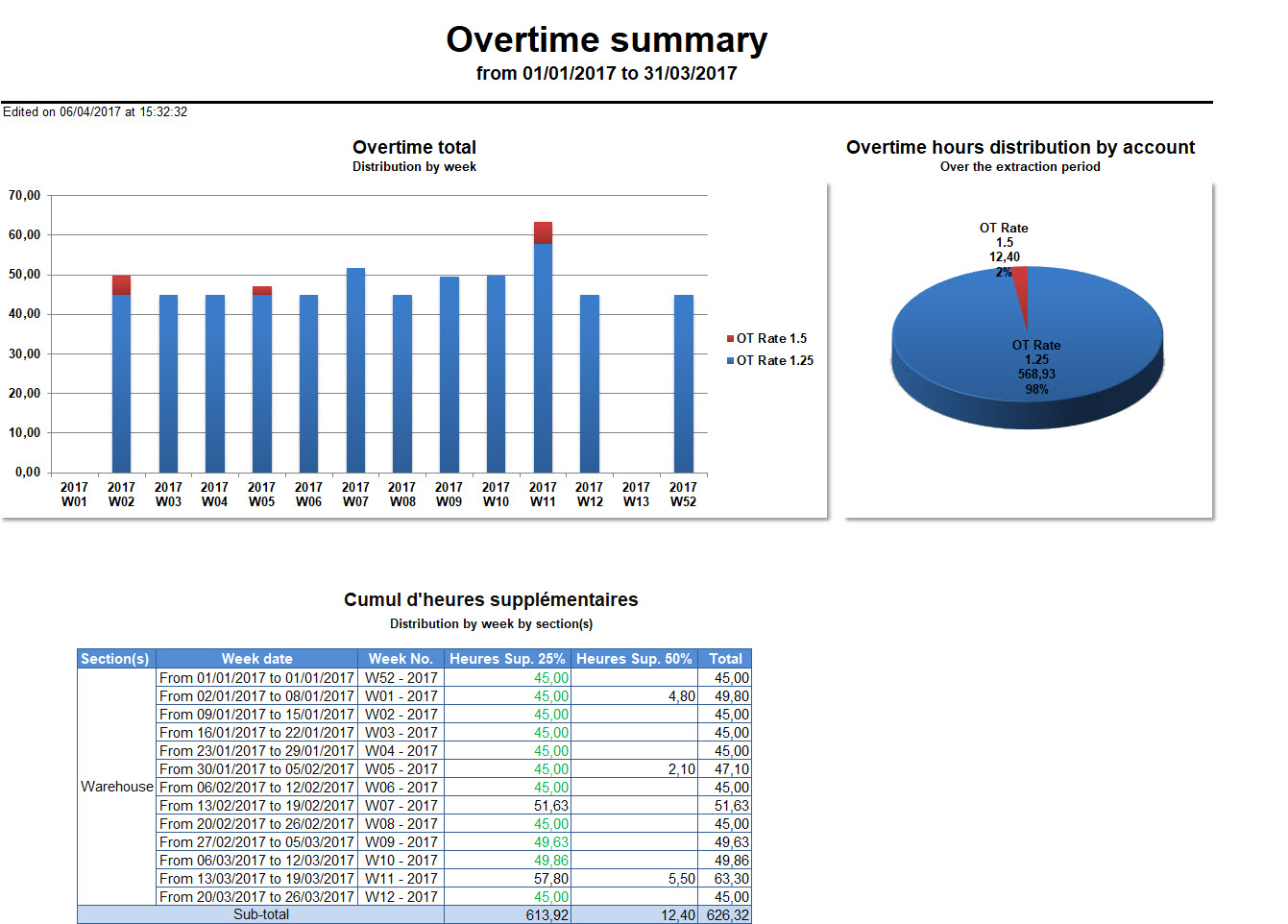The width and height of the screenshot is (1288, 924).
Task: Select the 626,32 sub-total total cell
Action: [727, 915]
